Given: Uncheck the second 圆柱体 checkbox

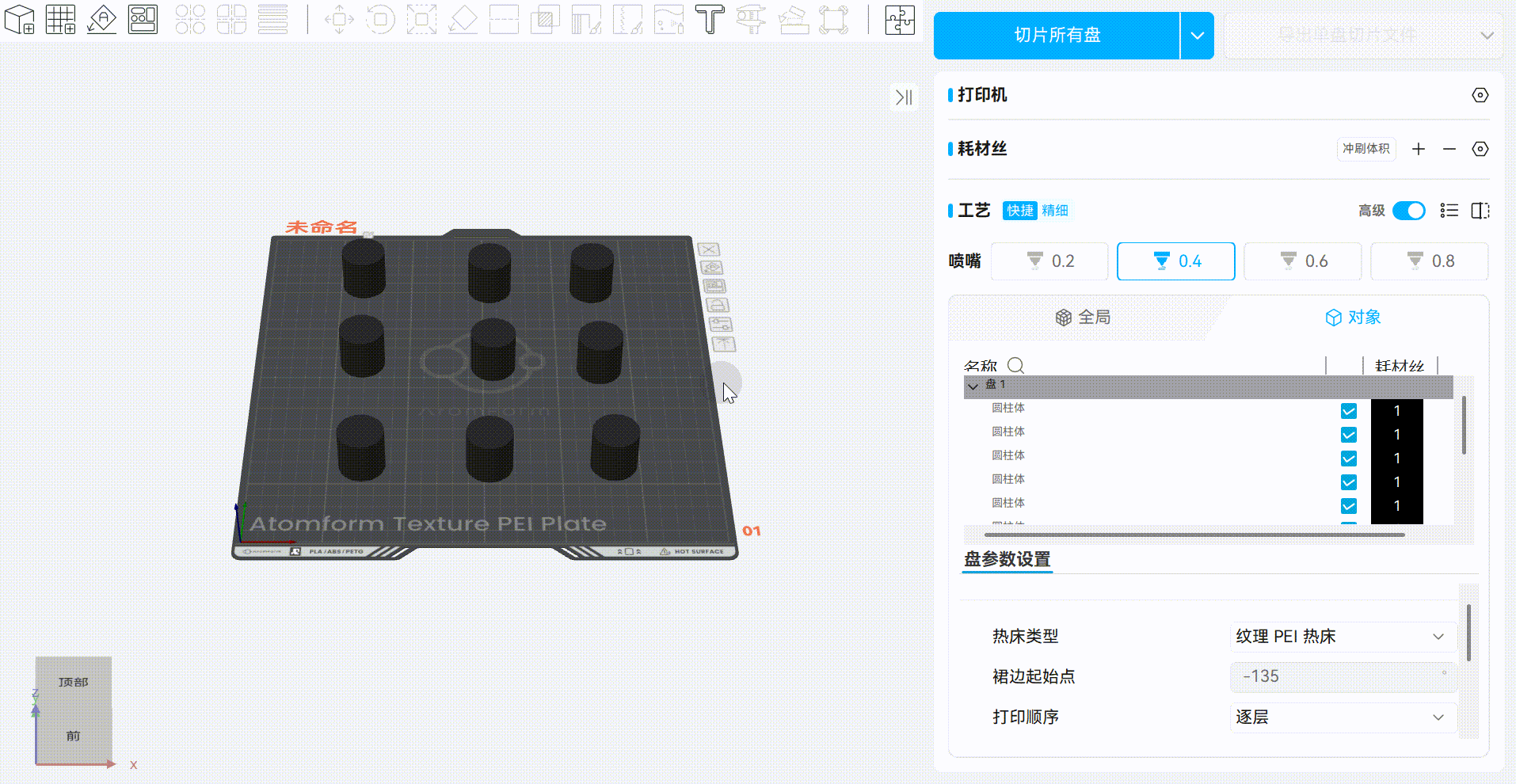Looking at the screenshot, I should pos(1349,435).
